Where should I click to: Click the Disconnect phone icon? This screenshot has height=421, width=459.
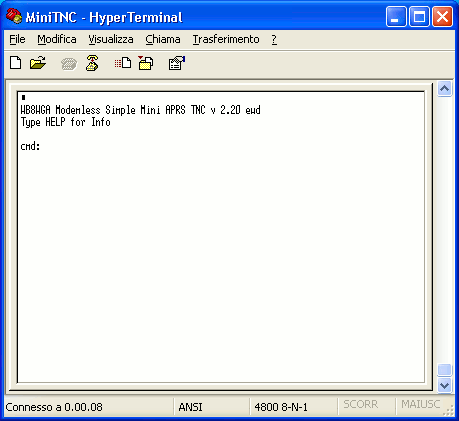click(x=92, y=63)
